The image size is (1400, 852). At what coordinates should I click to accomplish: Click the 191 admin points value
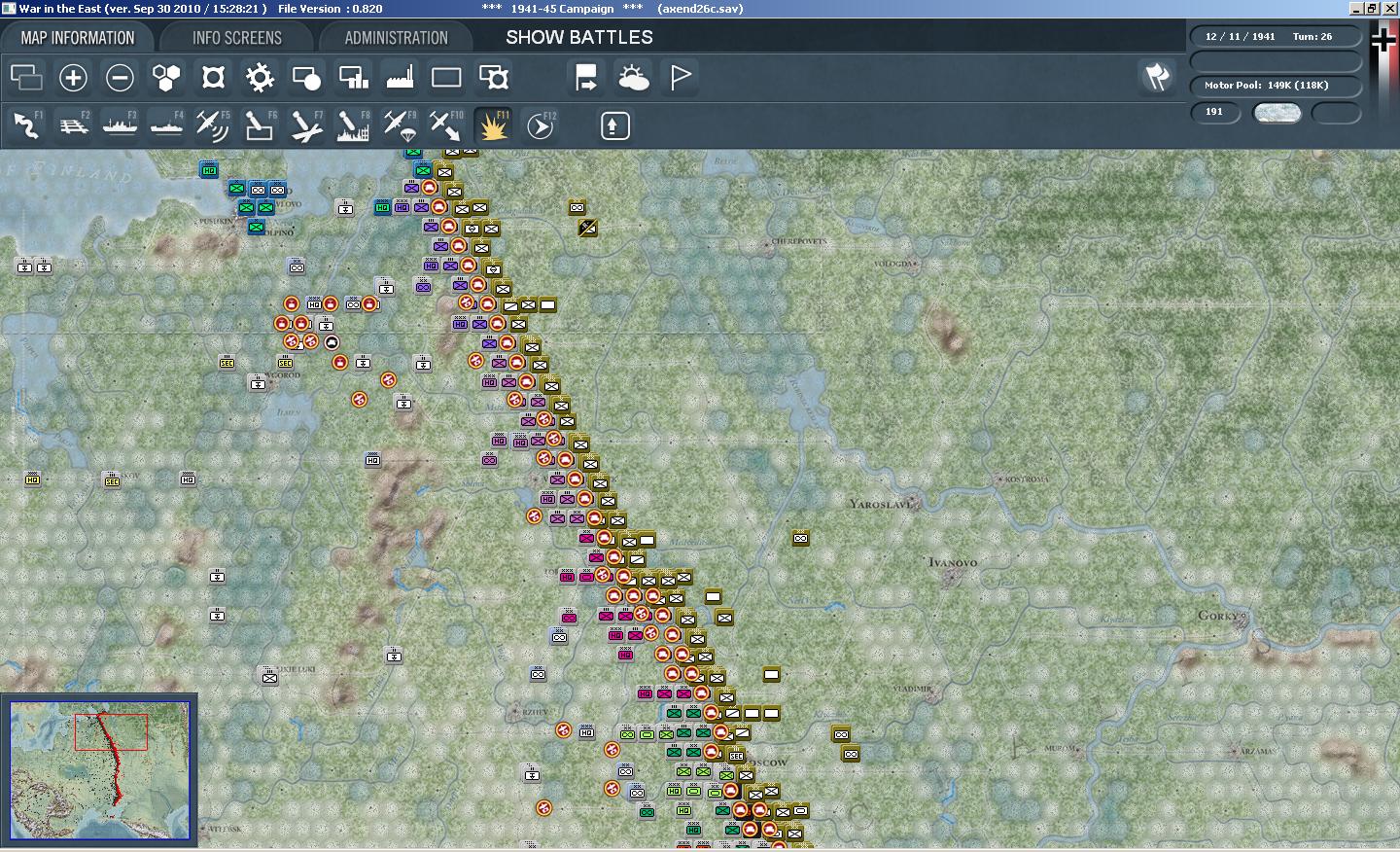click(1214, 111)
